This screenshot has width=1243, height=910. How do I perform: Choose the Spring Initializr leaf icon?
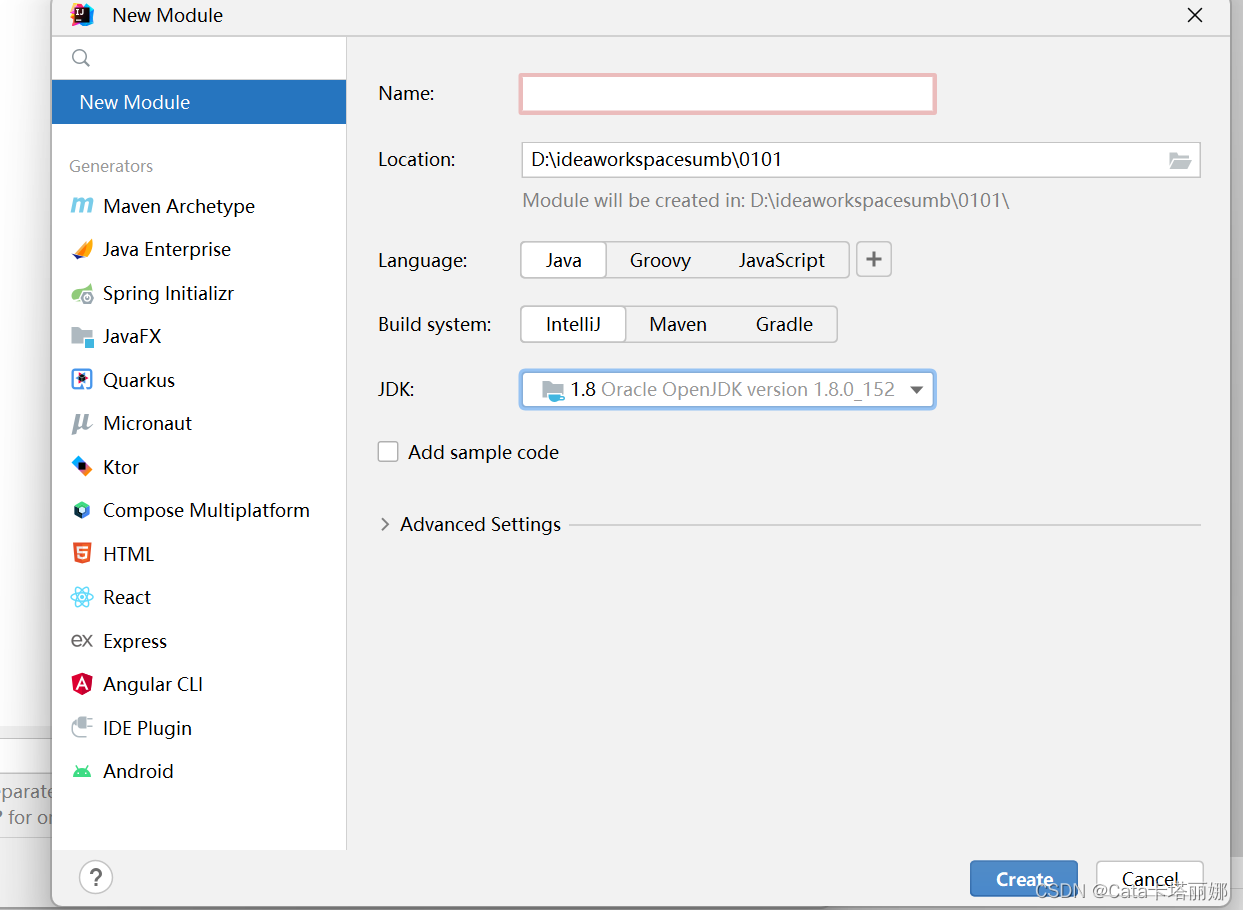pyautogui.click(x=82, y=293)
